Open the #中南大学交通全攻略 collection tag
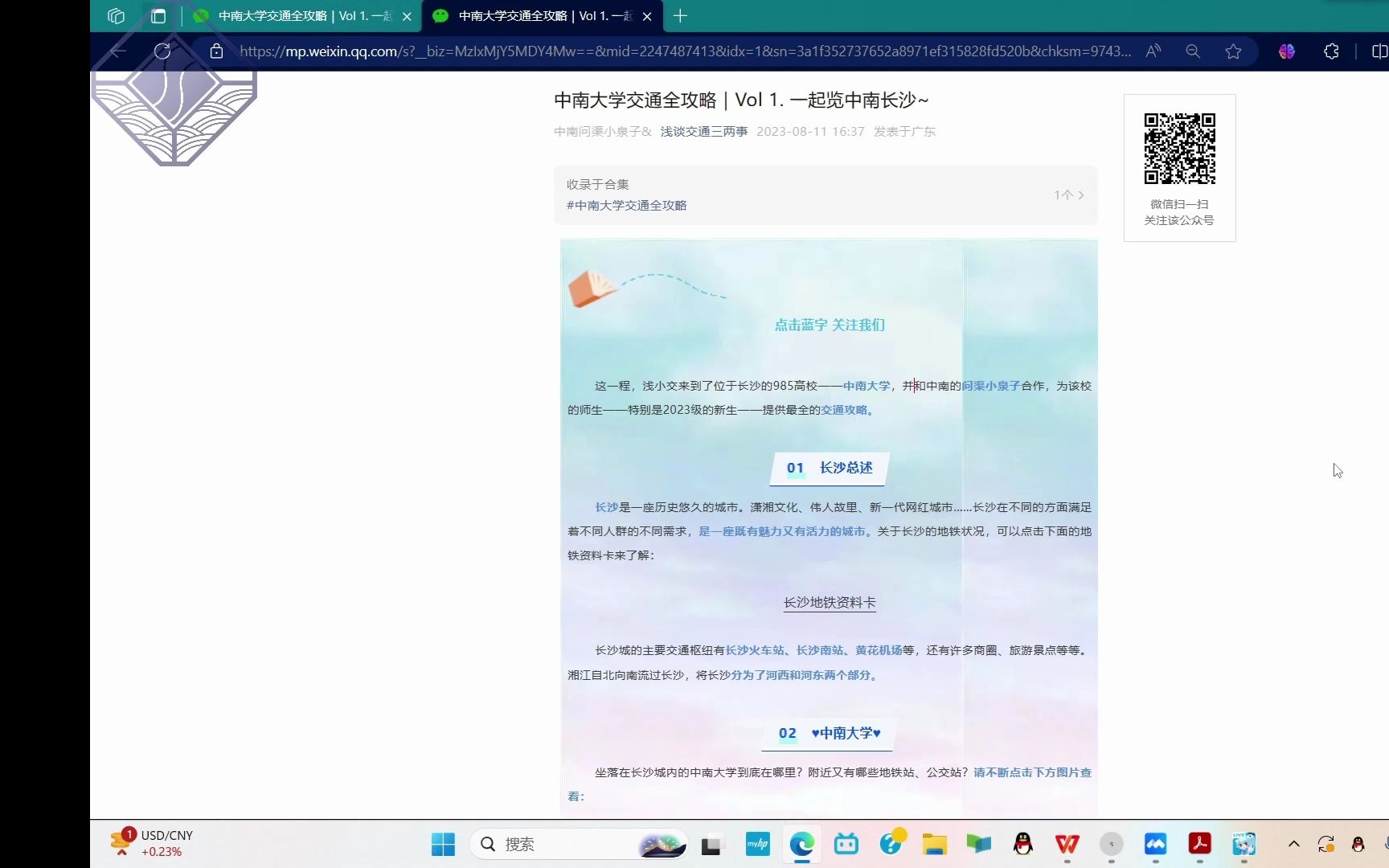1389x868 pixels. coord(626,206)
